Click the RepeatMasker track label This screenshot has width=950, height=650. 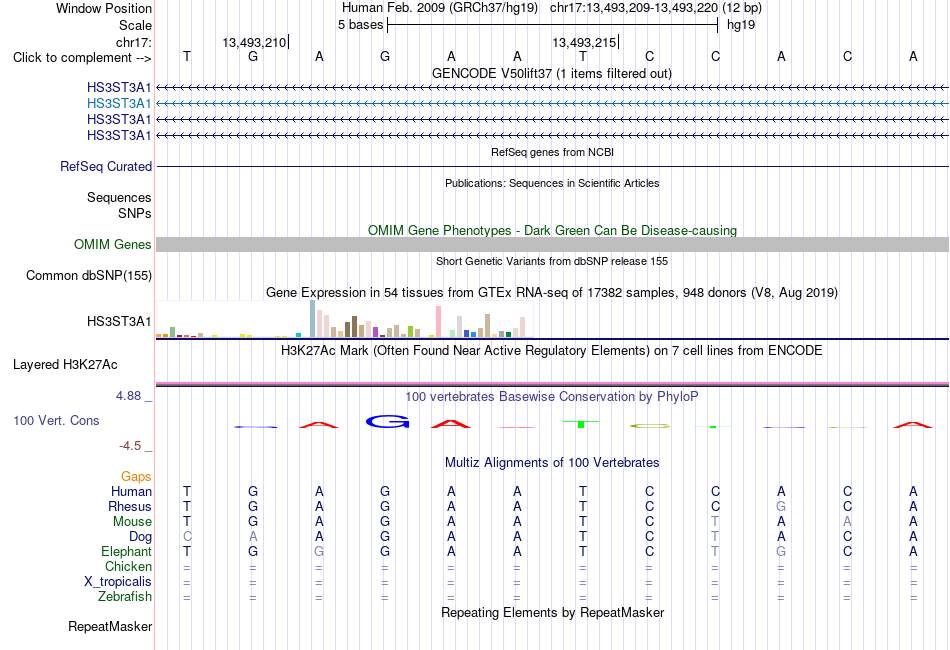pos(110,626)
